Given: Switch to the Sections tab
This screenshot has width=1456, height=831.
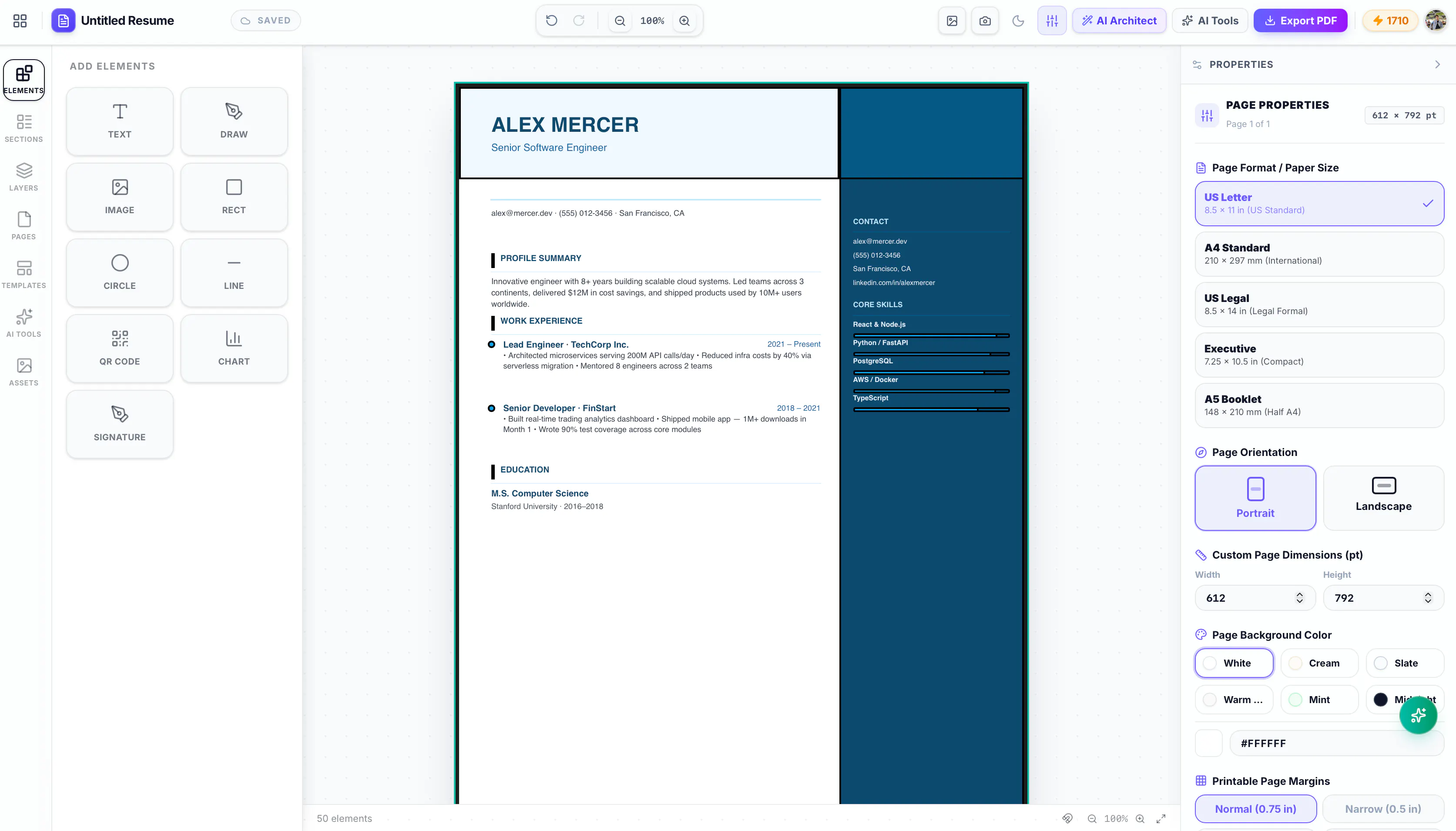Looking at the screenshot, I should tap(24, 128).
